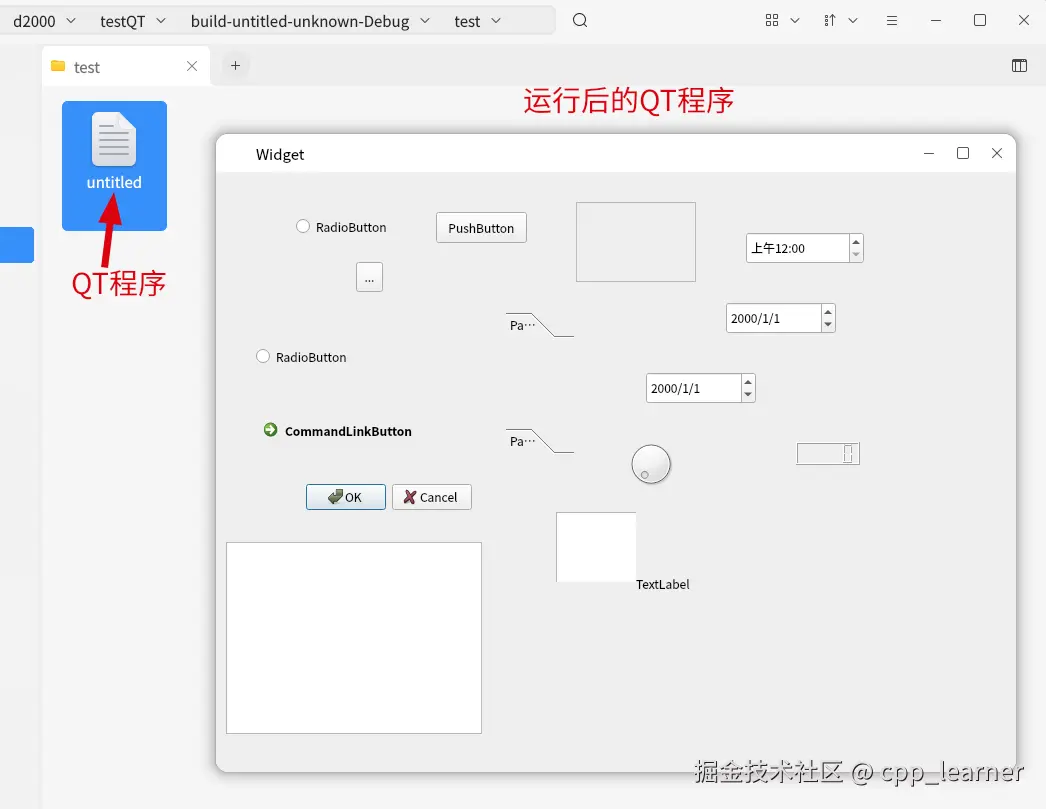
Task: Click the sort order icon in the title bar
Action: (x=833, y=19)
